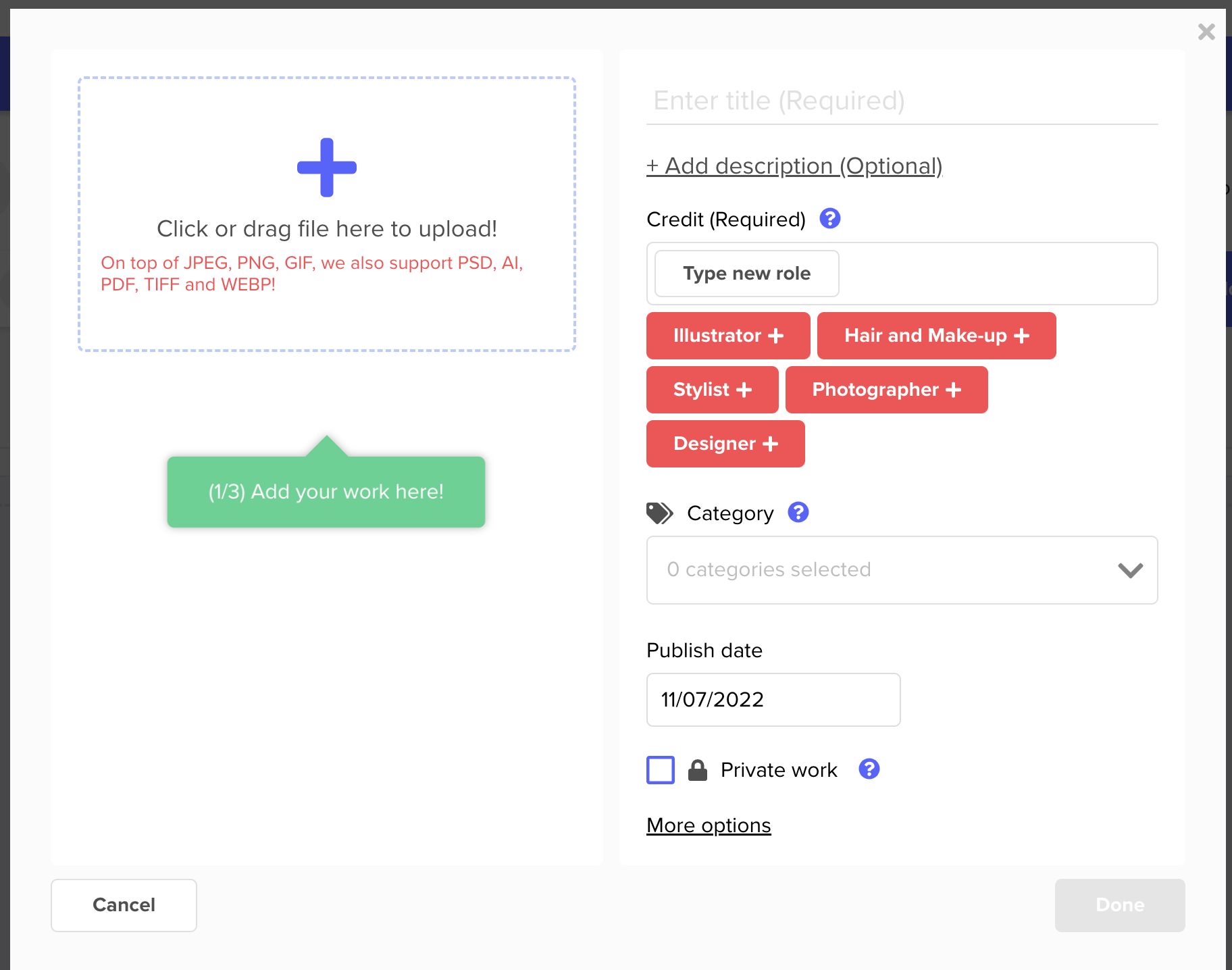Expand More options link
The height and width of the screenshot is (970, 1232).
709,825
